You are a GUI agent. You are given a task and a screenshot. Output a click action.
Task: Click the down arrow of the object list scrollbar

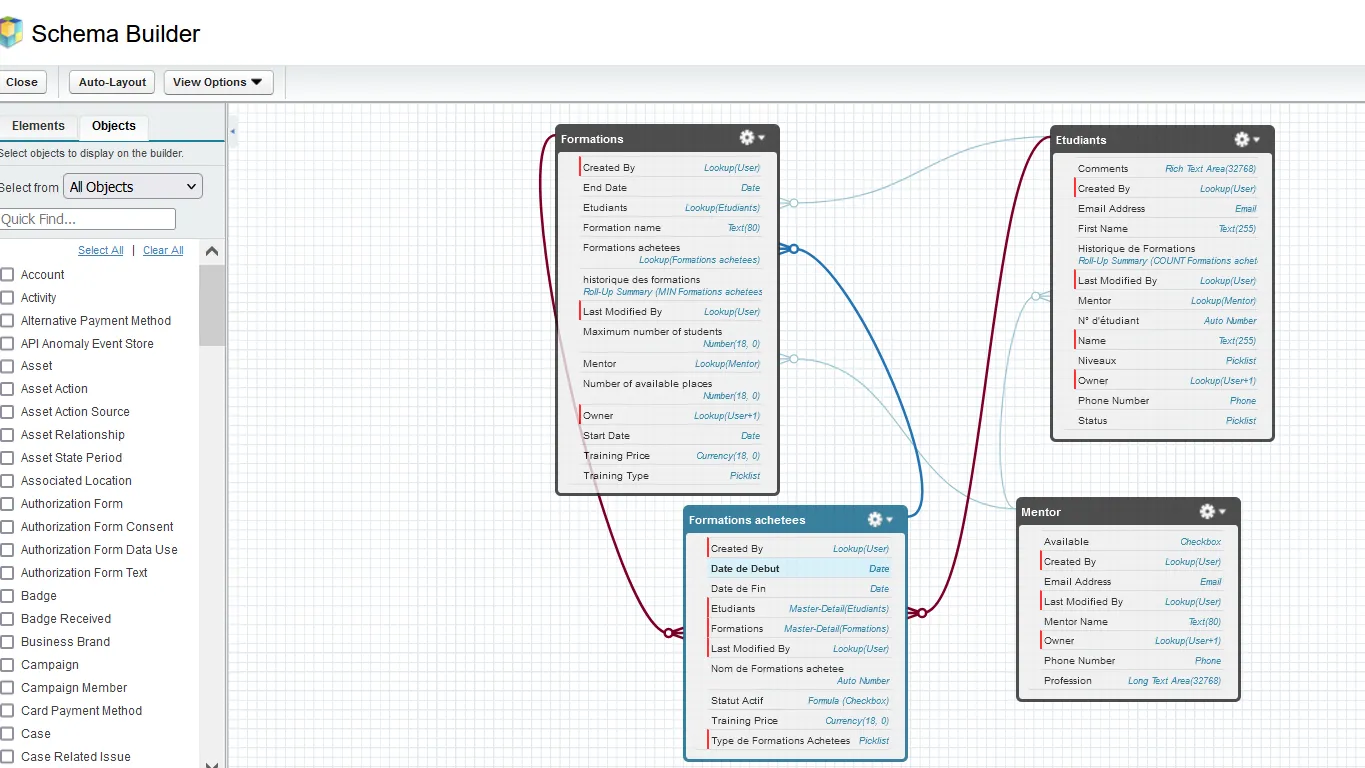(211, 764)
